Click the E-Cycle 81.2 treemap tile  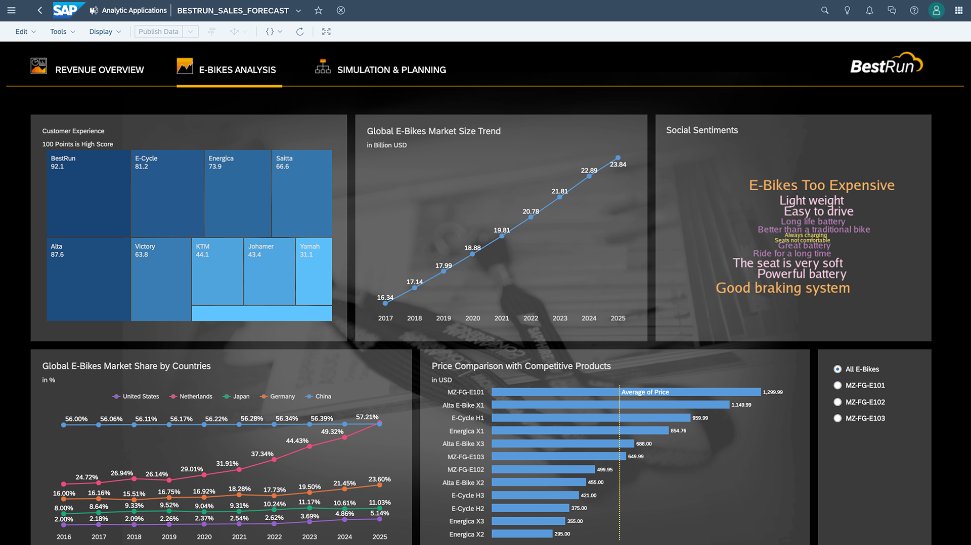pos(167,193)
